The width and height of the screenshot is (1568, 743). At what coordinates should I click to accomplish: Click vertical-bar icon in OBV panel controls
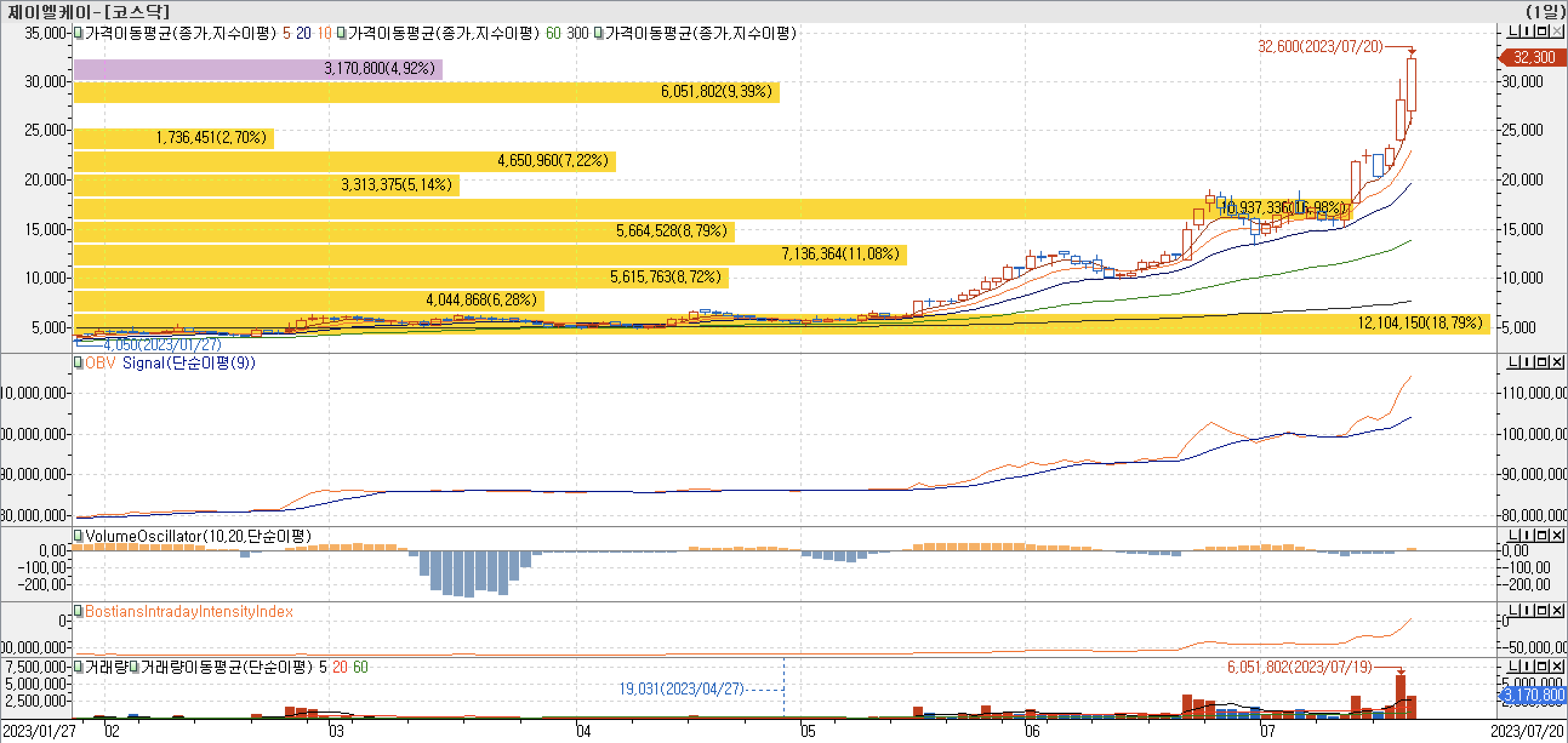(1528, 362)
